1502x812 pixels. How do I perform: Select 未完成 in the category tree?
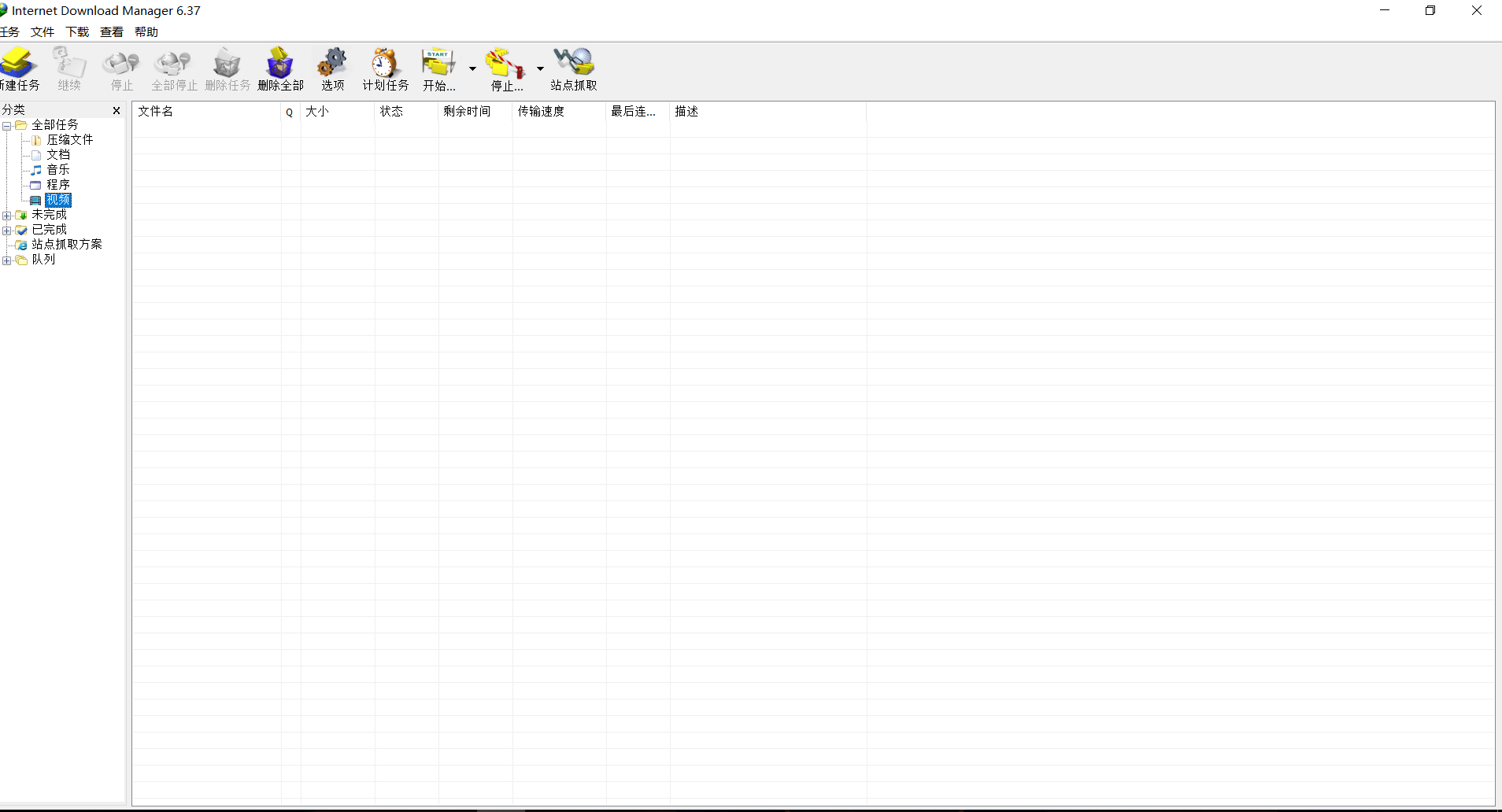coord(49,215)
